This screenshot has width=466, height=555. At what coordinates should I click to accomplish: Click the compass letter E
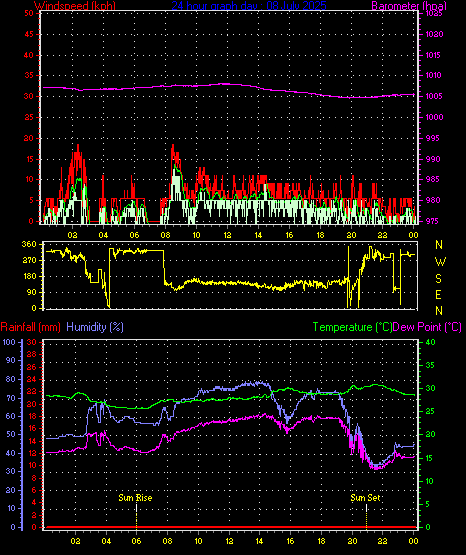439,295
